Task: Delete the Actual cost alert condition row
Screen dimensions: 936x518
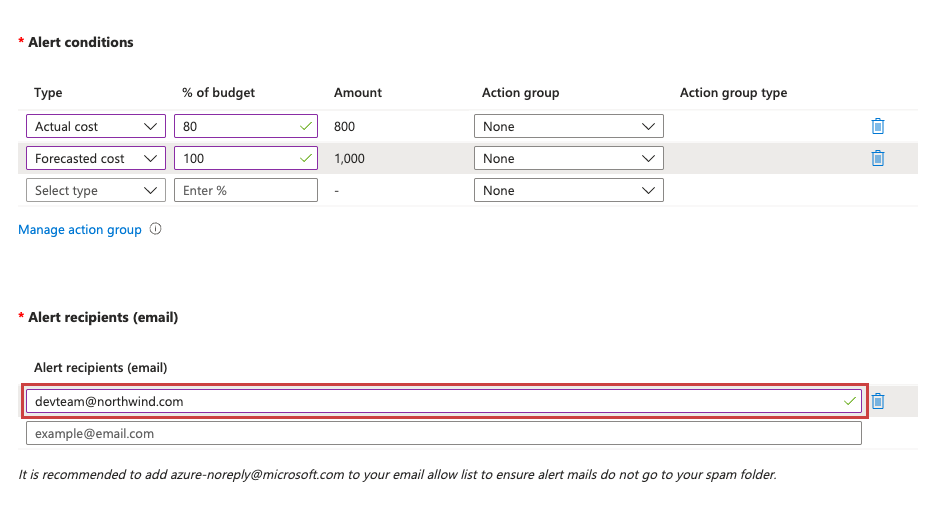Action: (878, 127)
